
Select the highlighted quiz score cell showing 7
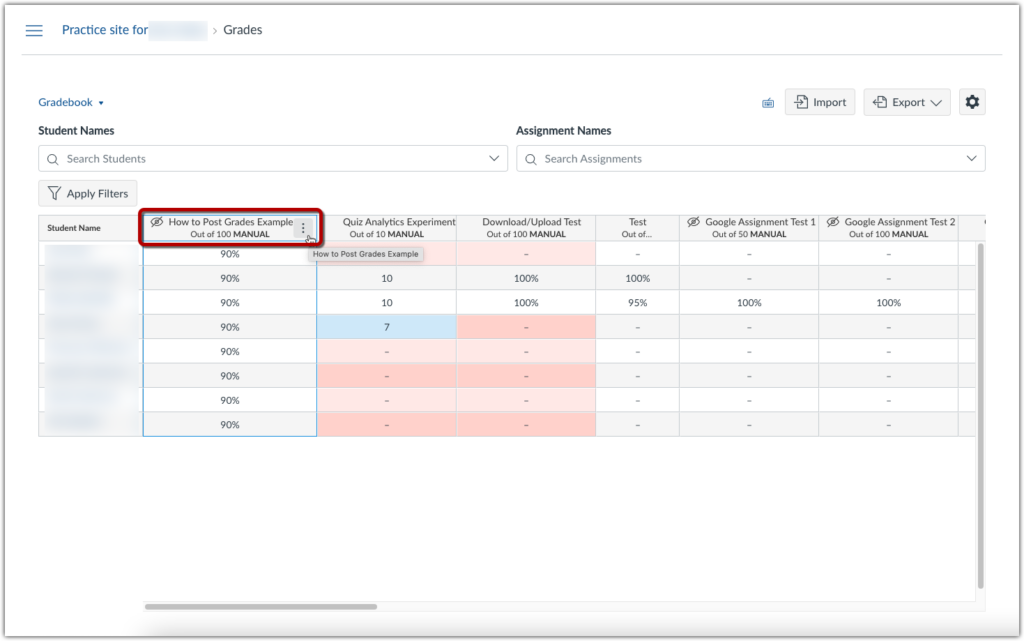click(x=386, y=326)
